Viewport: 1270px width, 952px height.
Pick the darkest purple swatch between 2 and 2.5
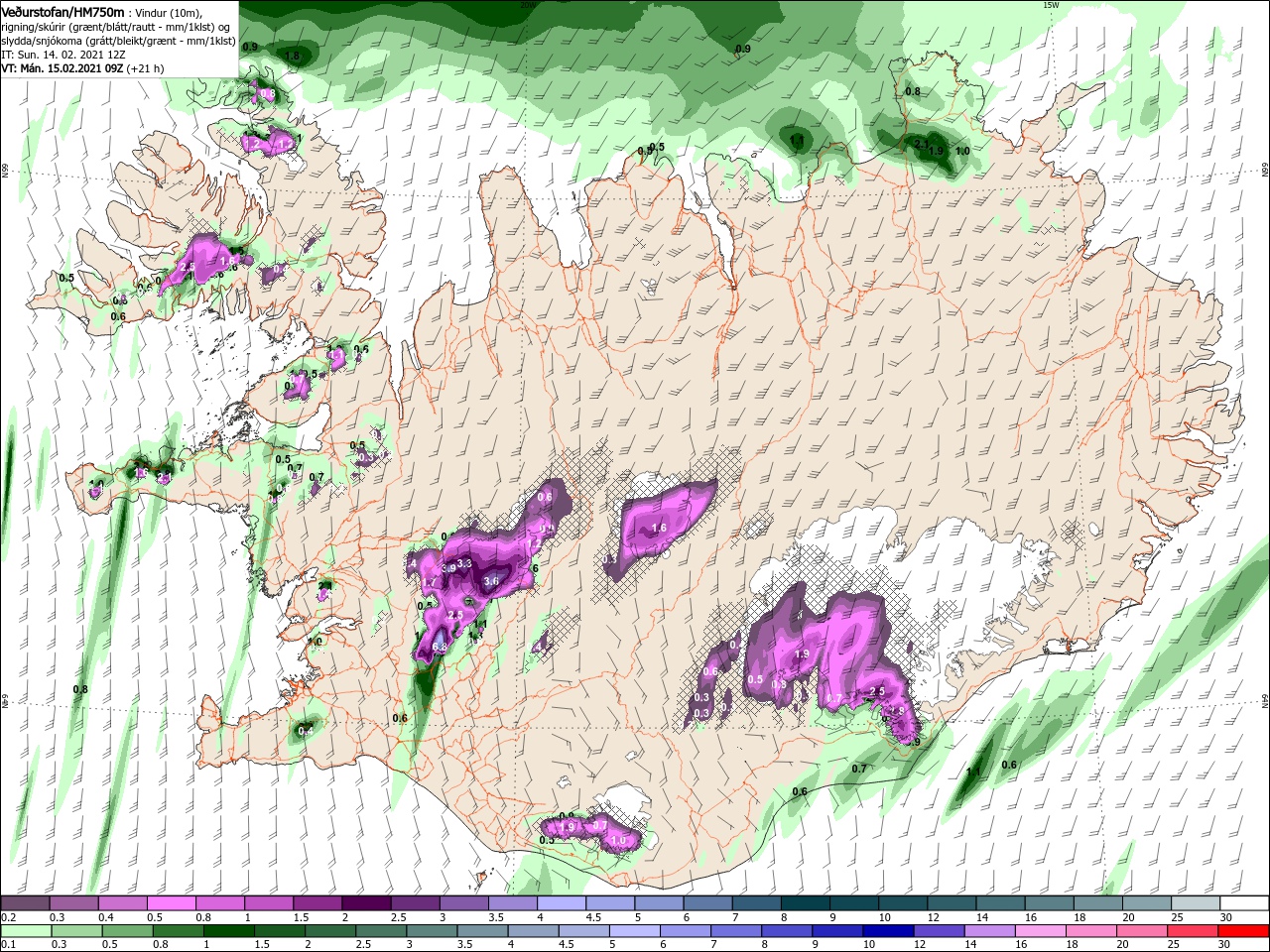point(366,903)
